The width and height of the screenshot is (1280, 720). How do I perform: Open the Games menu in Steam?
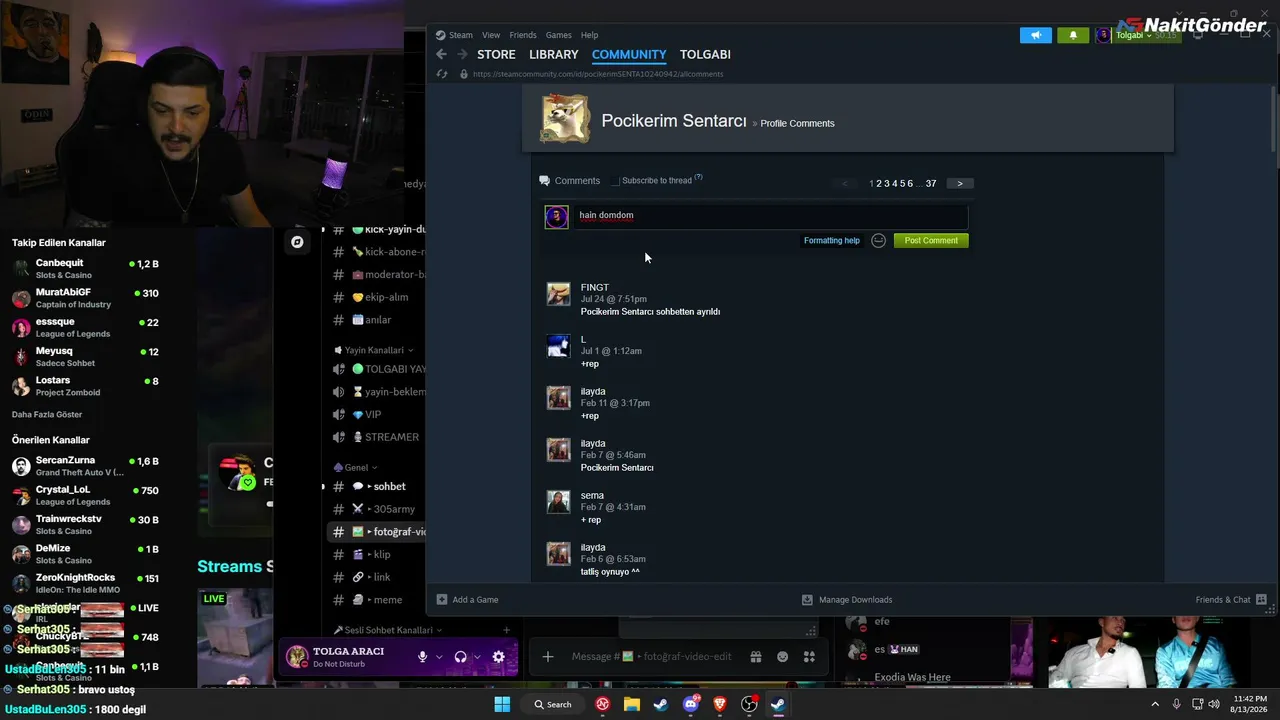click(559, 35)
